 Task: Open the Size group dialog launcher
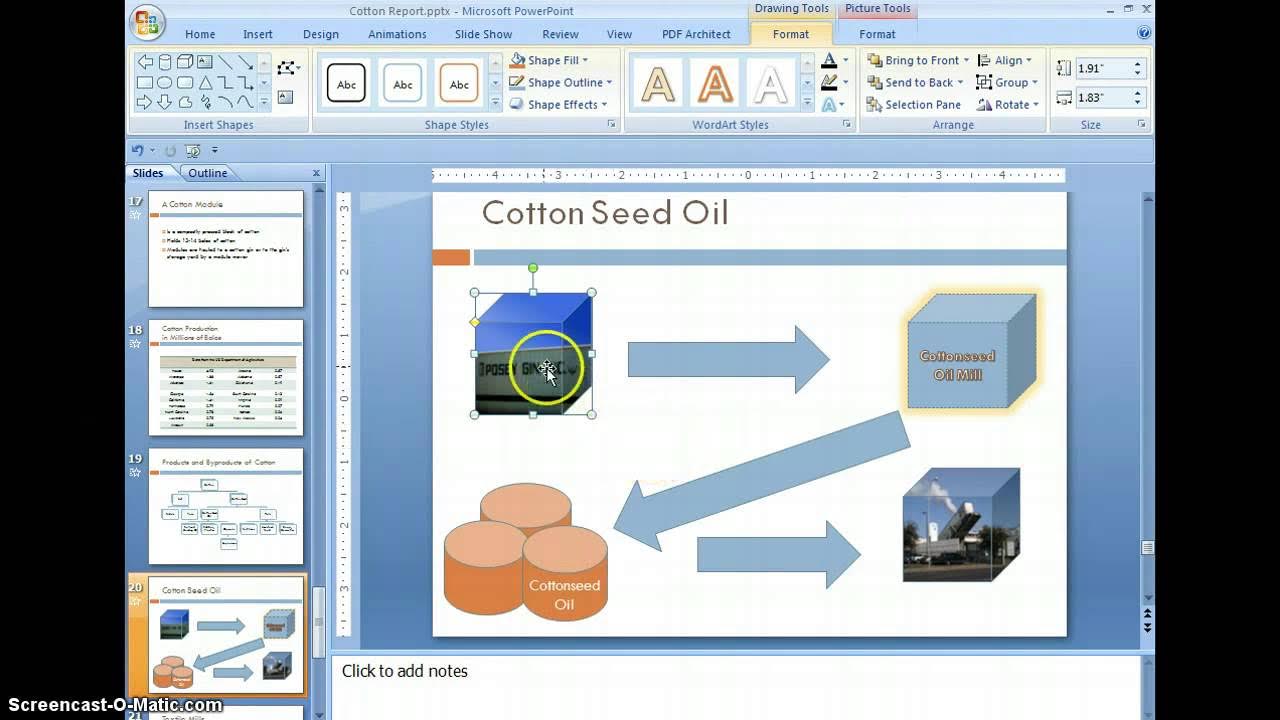tap(1141, 125)
